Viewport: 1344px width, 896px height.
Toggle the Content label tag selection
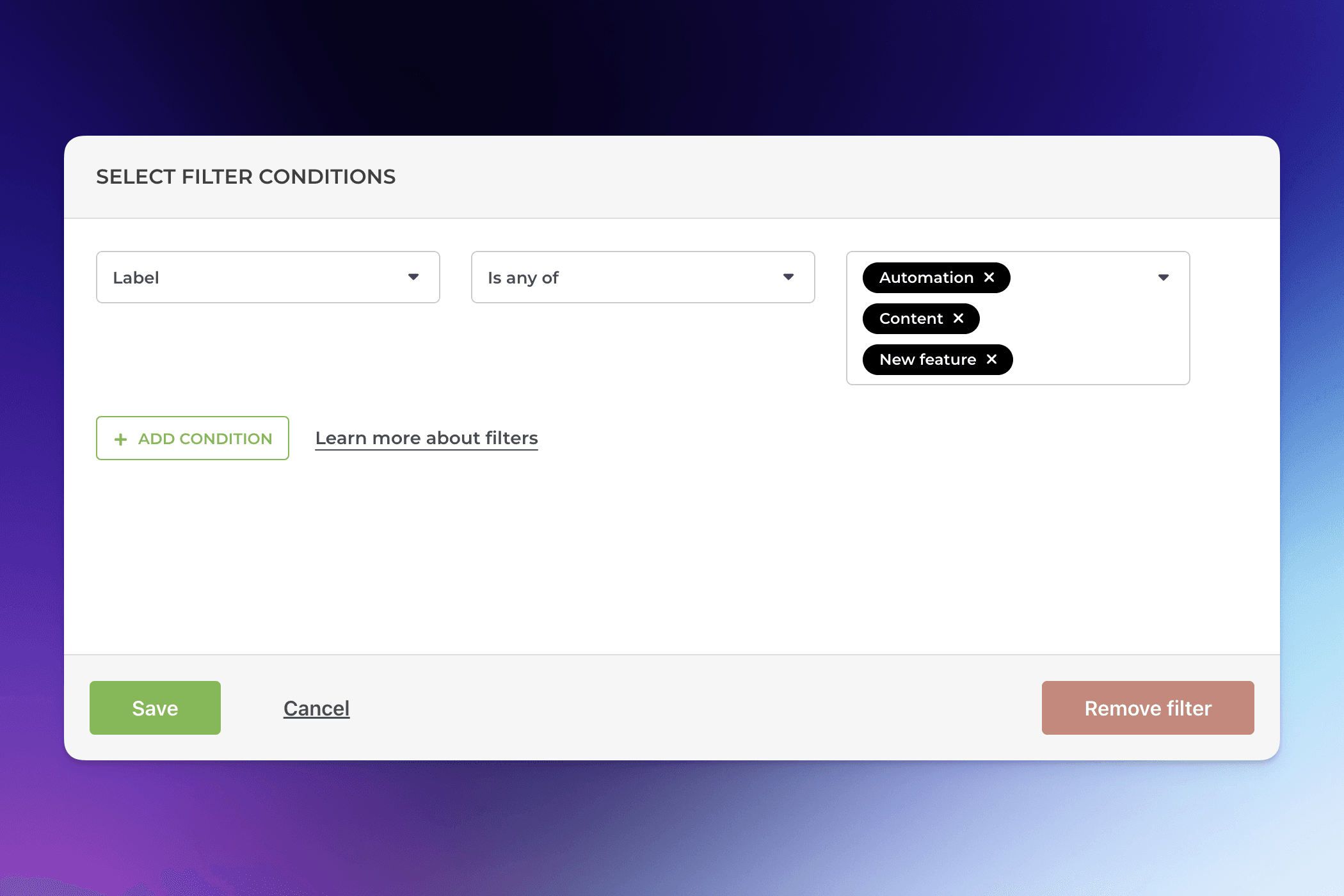[958, 319]
